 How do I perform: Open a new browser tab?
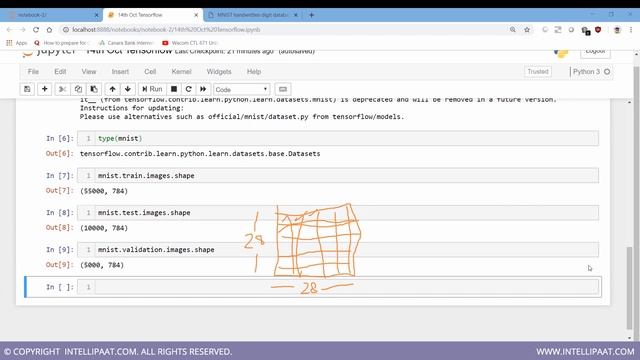(311, 15)
